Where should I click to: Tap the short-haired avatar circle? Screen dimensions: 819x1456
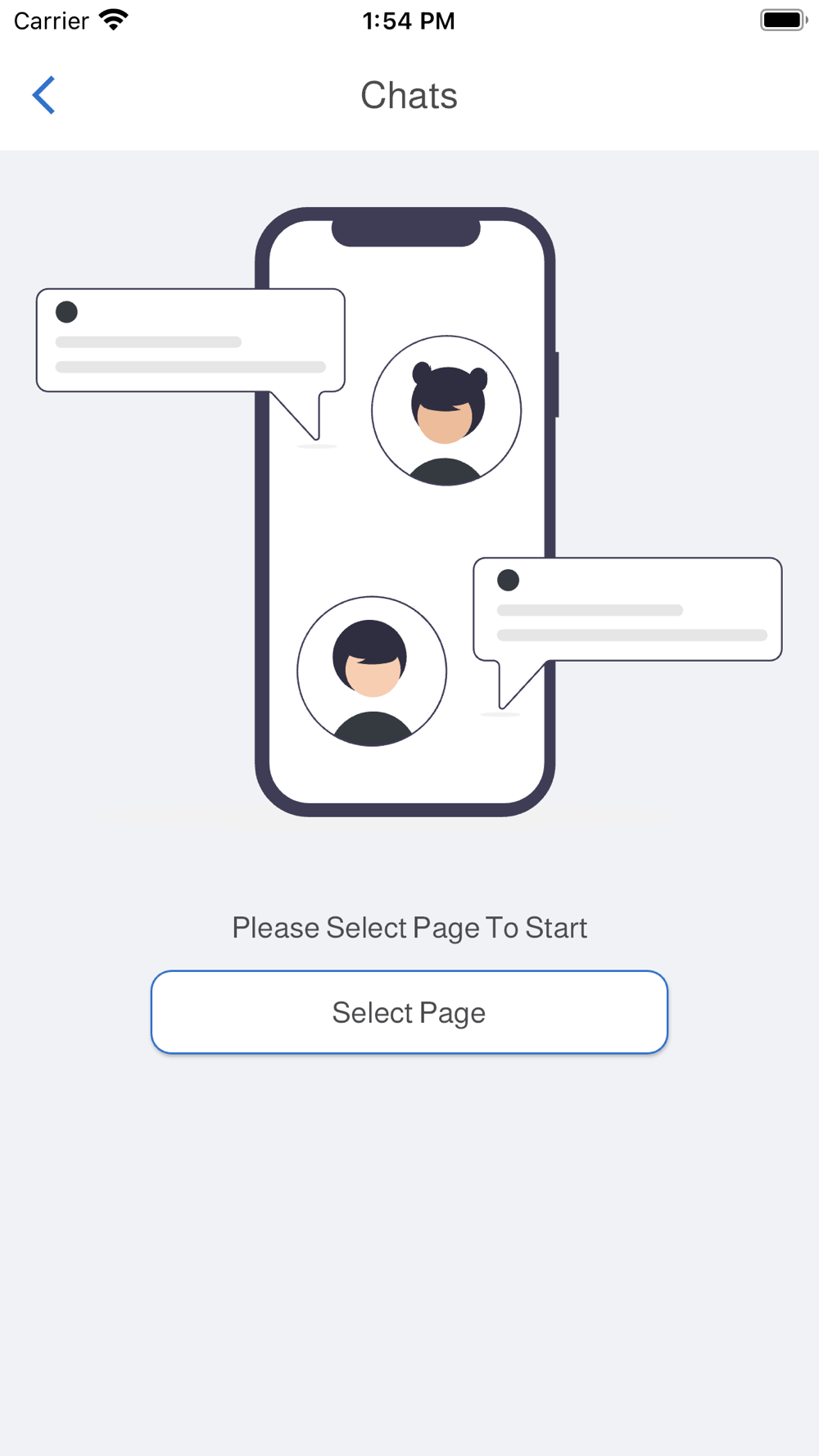pyautogui.click(x=372, y=671)
